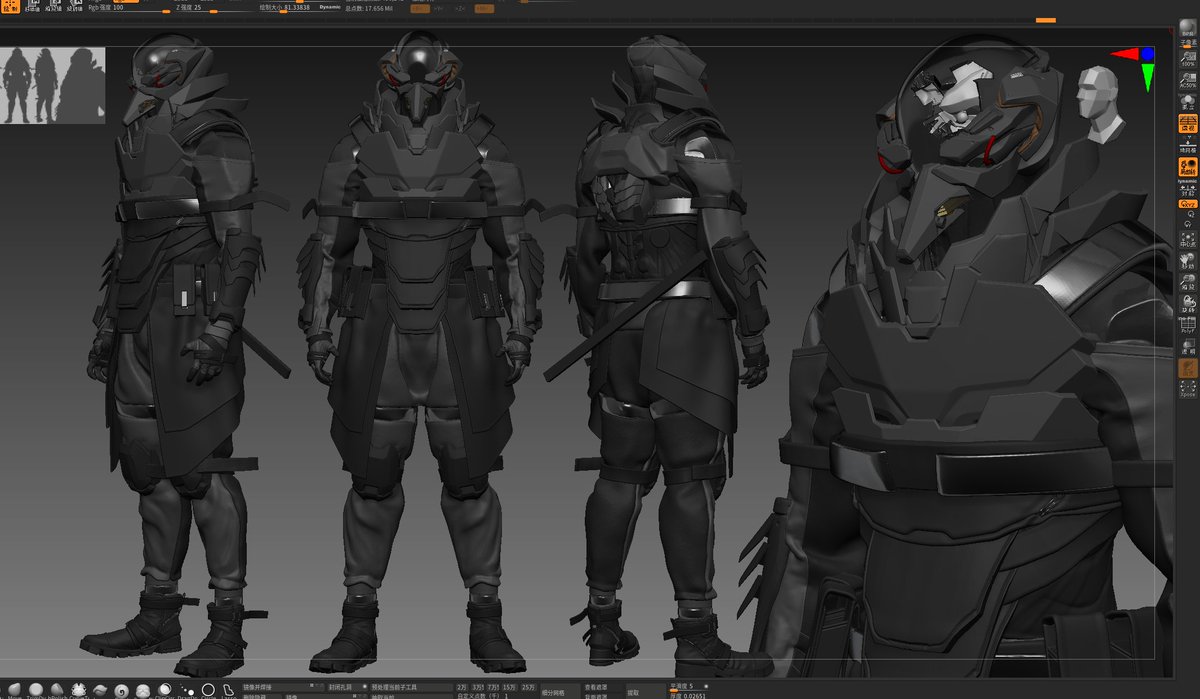The height and width of the screenshot is (699, 1200).
Task: Toggle the PolyF polyframe display
Action: pos(1187,325)
